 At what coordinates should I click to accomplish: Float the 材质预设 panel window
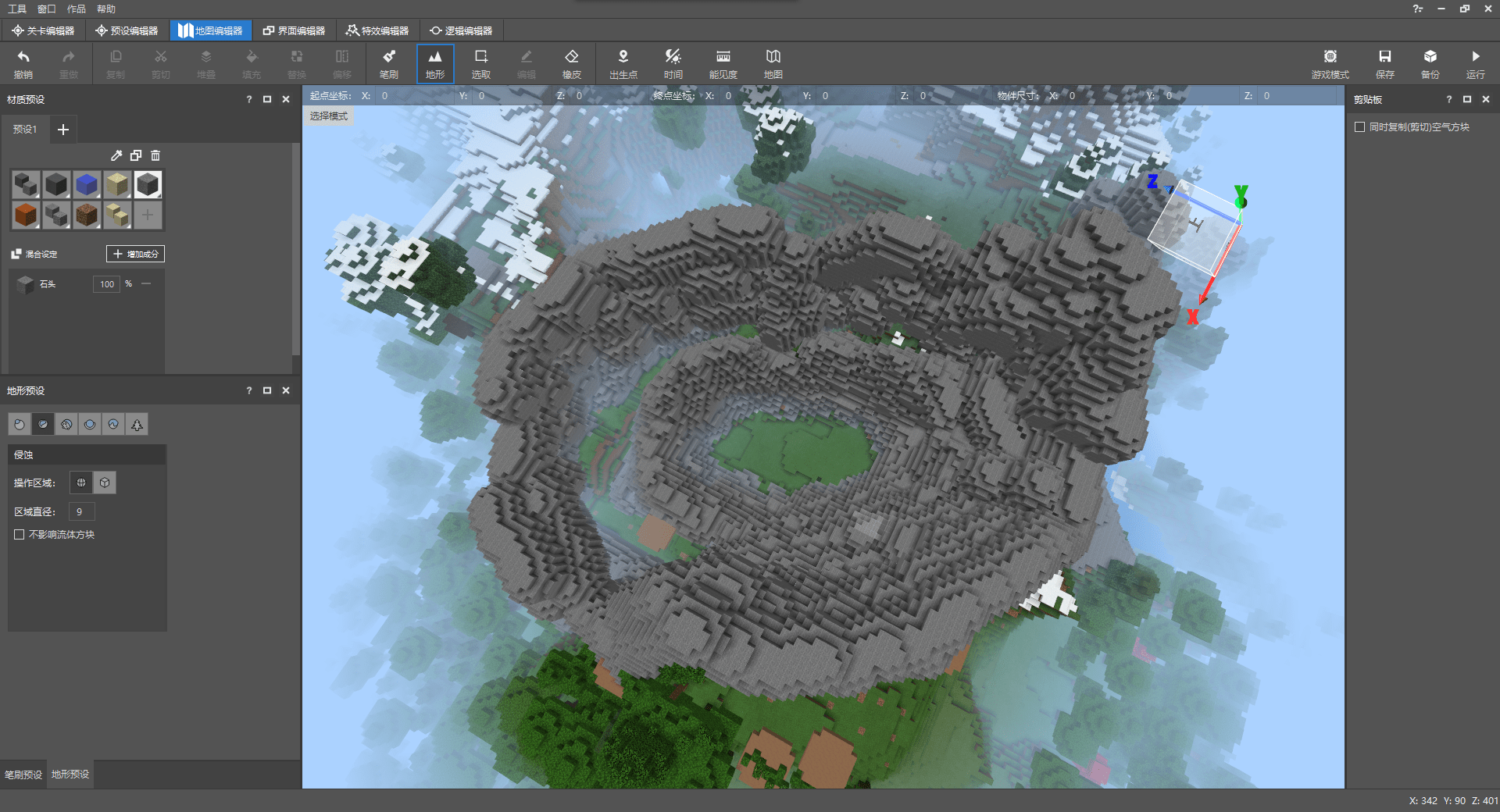[x=267, y=99]
